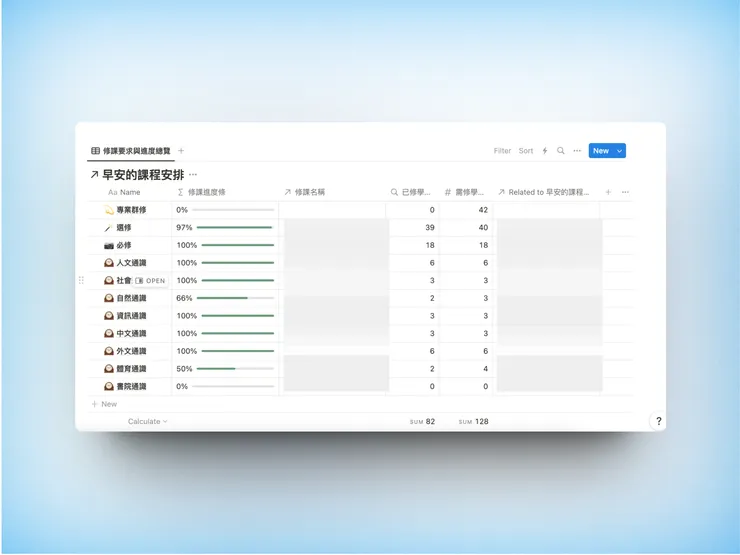Screen dimensions: 740x555
Task: Click the 體育通識 row icon
Action: (109, 369)
